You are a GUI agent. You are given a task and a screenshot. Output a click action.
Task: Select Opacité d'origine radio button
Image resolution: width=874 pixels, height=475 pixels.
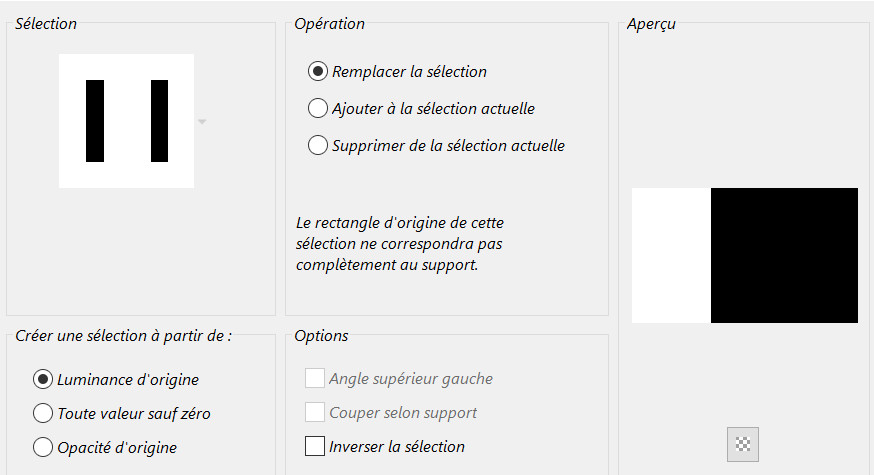pos(43,447)
